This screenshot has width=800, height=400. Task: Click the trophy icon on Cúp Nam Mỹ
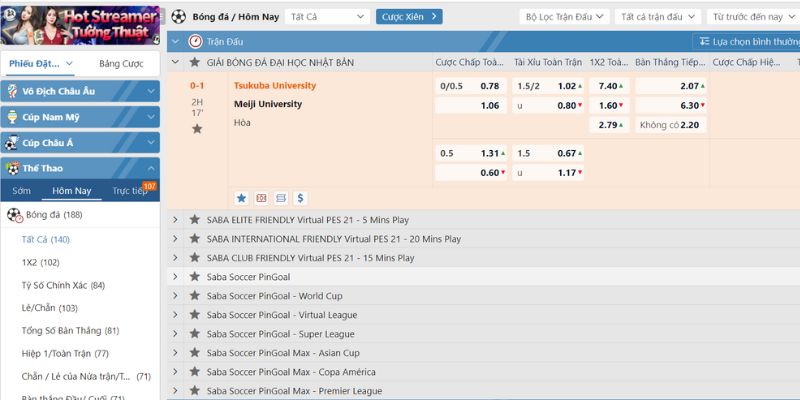[13, 117]
